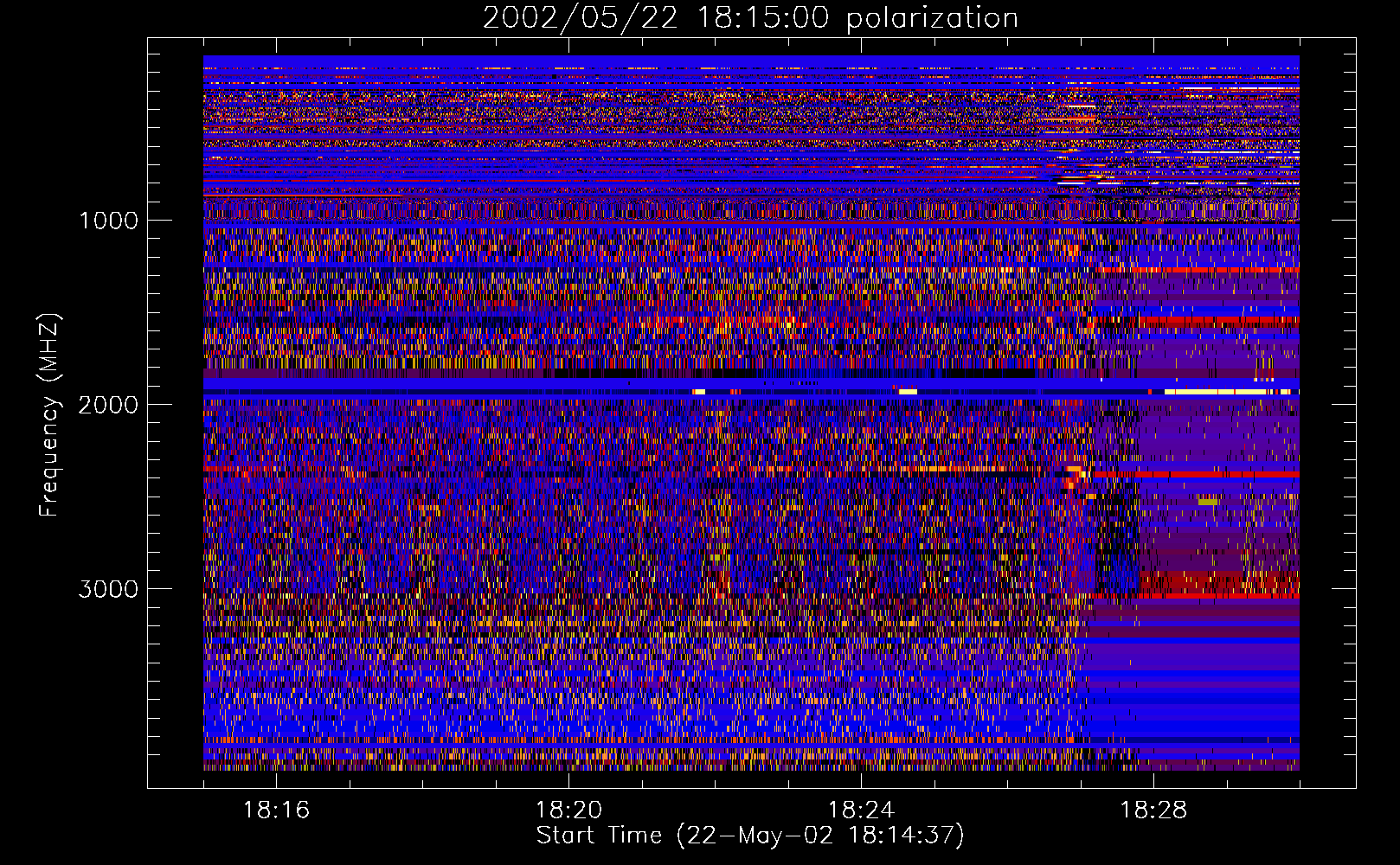The height and width of the screenshot is (865, 1400).
Task: Click the 'Start Time (22-May-02 18:14:37)' label
Action: coord(750,836)
